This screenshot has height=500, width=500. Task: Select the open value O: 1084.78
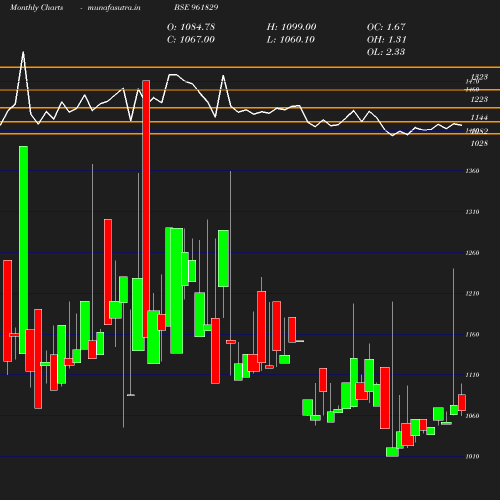click(191, 27)
